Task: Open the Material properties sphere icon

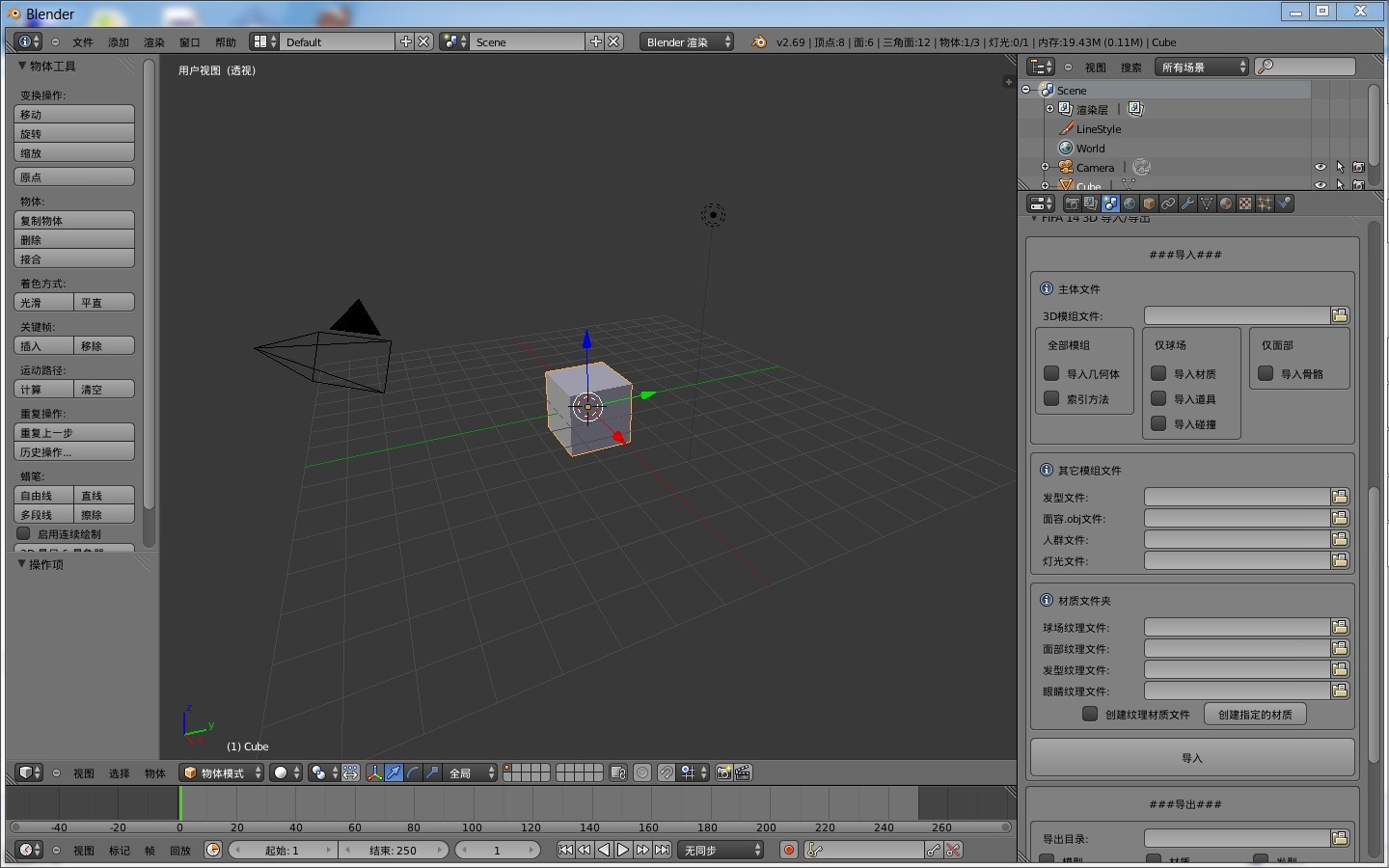Action: [1226, 203]
